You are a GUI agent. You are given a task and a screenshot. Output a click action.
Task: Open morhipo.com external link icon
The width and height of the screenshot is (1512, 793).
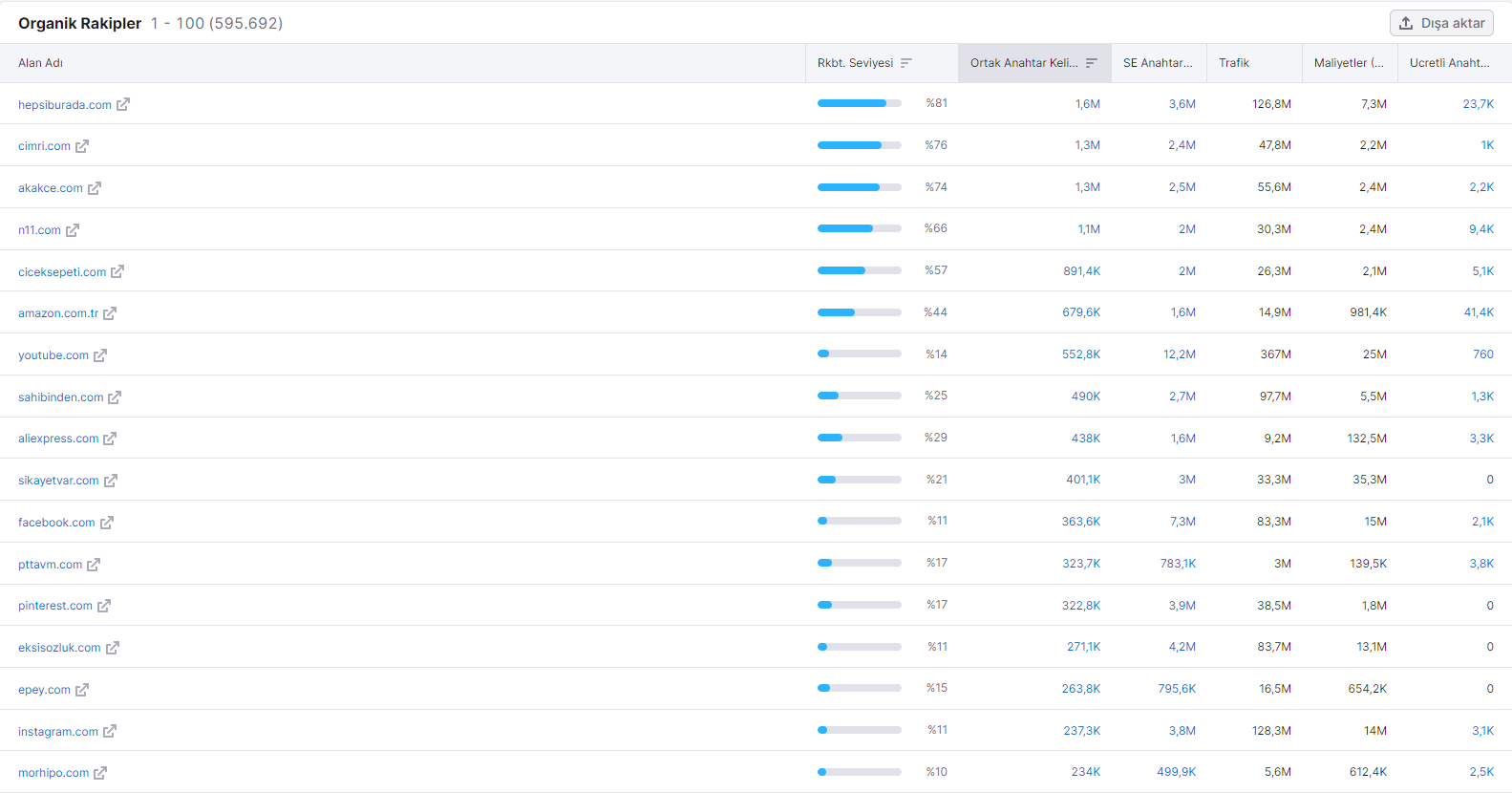100,773
